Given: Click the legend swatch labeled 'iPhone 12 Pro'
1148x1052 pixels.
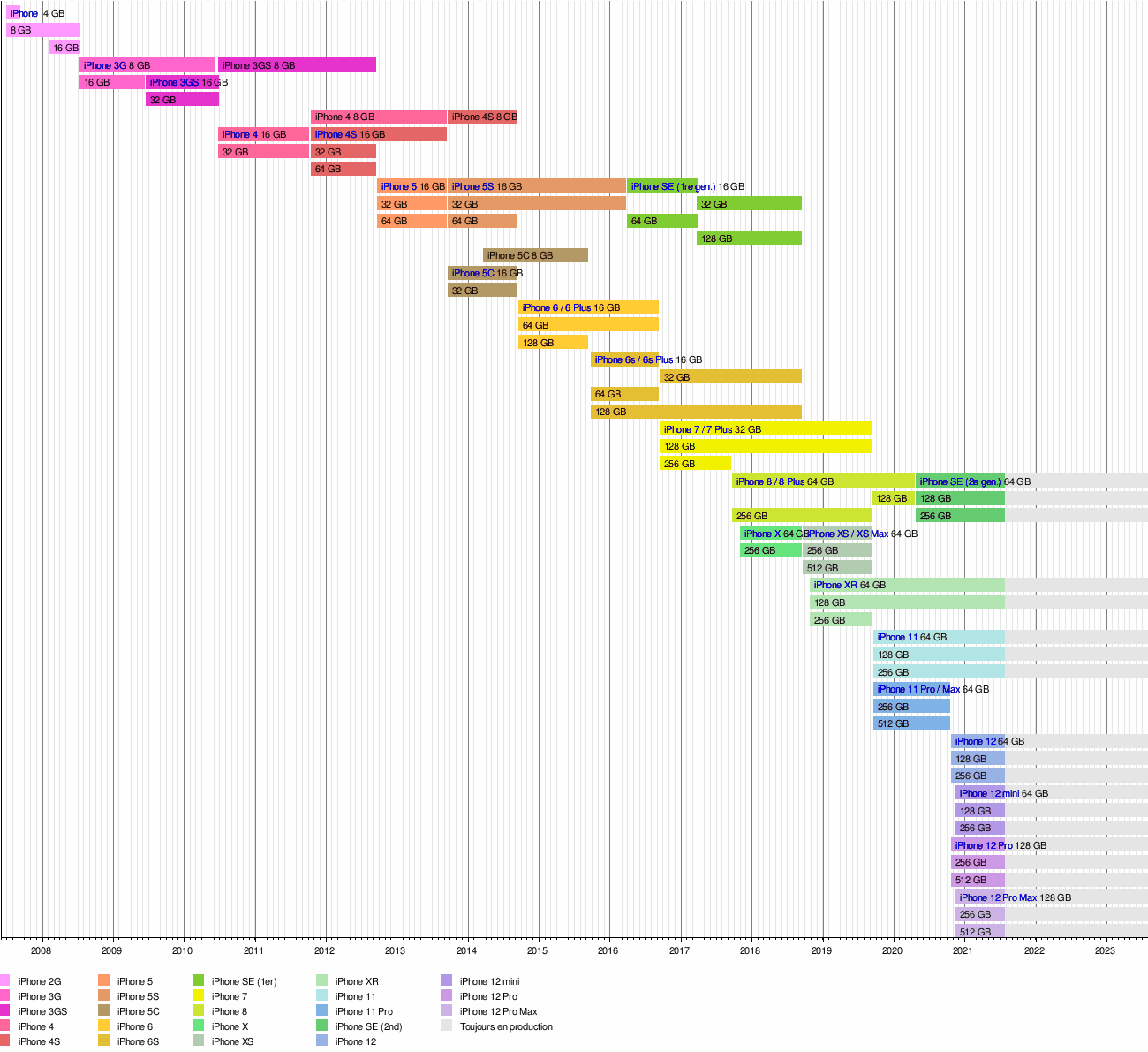Looking at the screenshot, I should click(446, 996).
